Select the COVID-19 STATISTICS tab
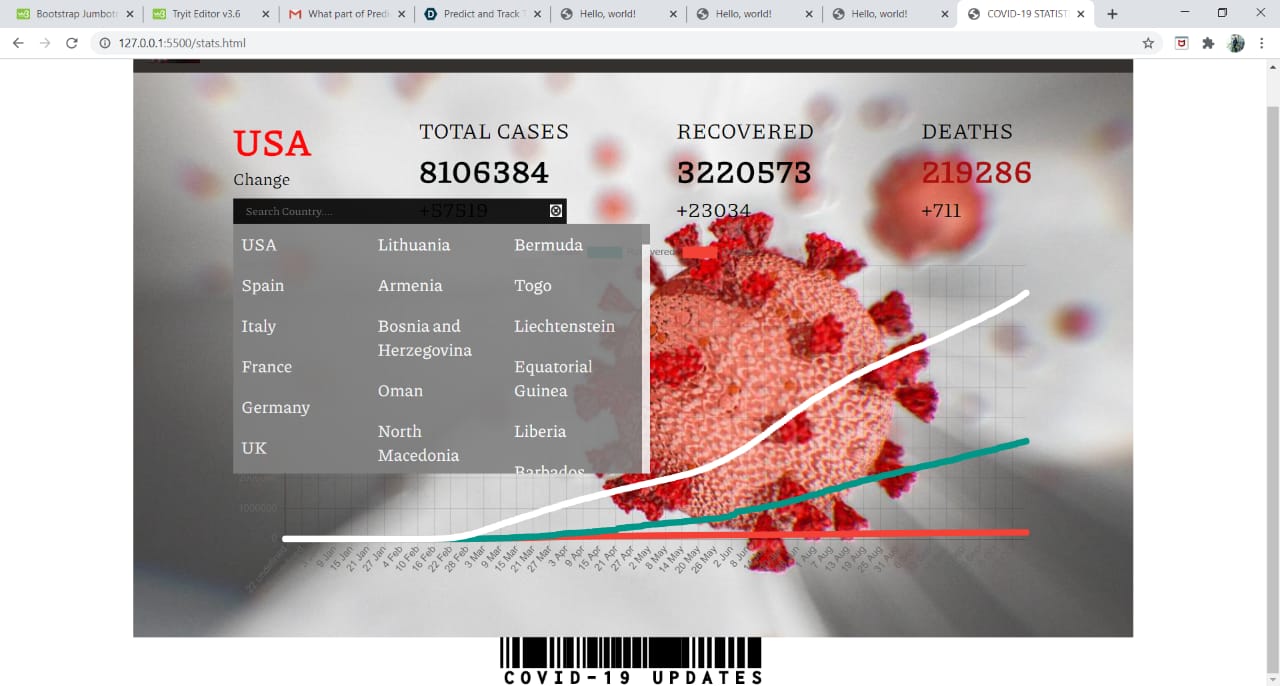Viewport: 1280px width, 686px height. [x=1025, y=14]
